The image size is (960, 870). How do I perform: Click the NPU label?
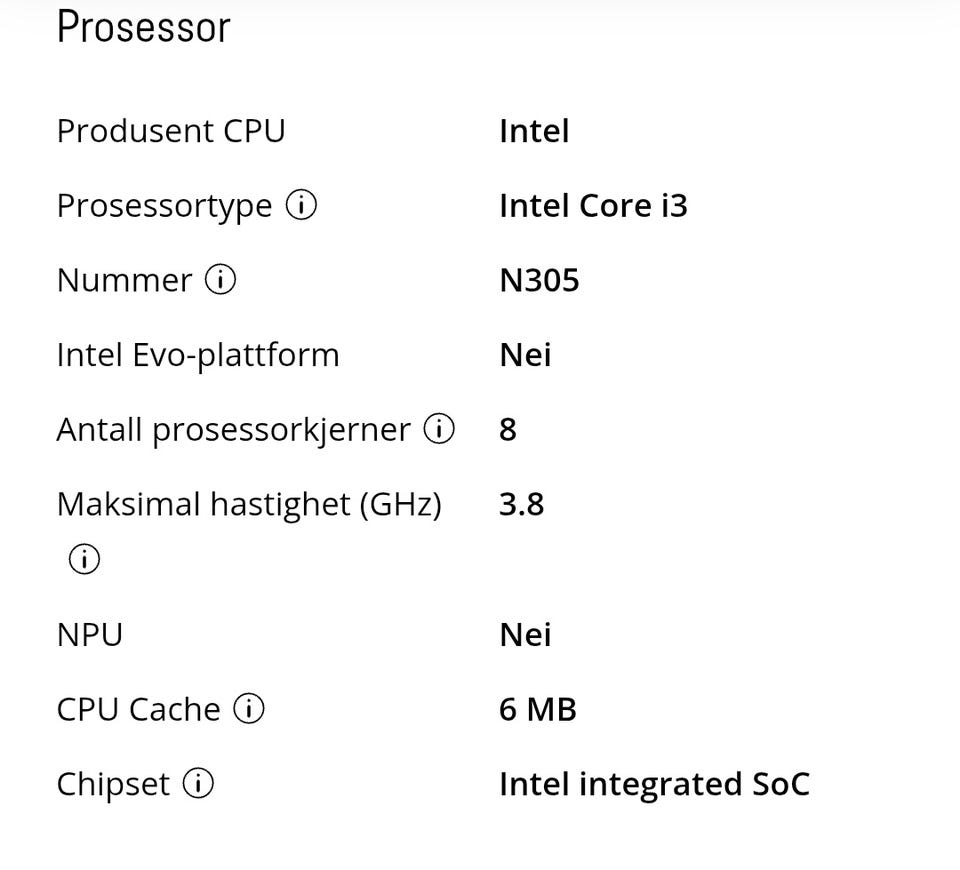pos(90,635)
